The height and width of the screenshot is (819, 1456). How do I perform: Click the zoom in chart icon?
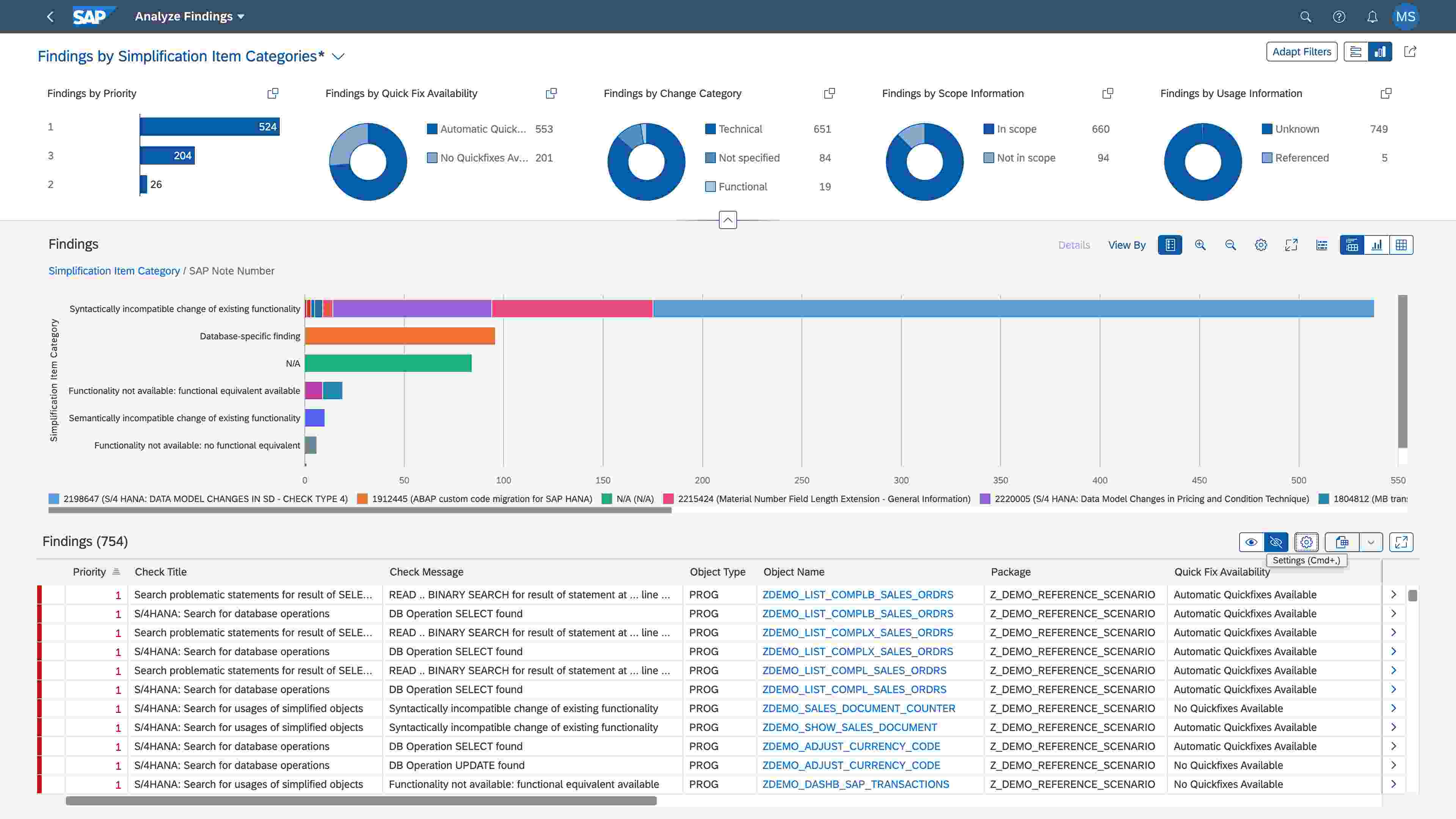pos(1200,245)
